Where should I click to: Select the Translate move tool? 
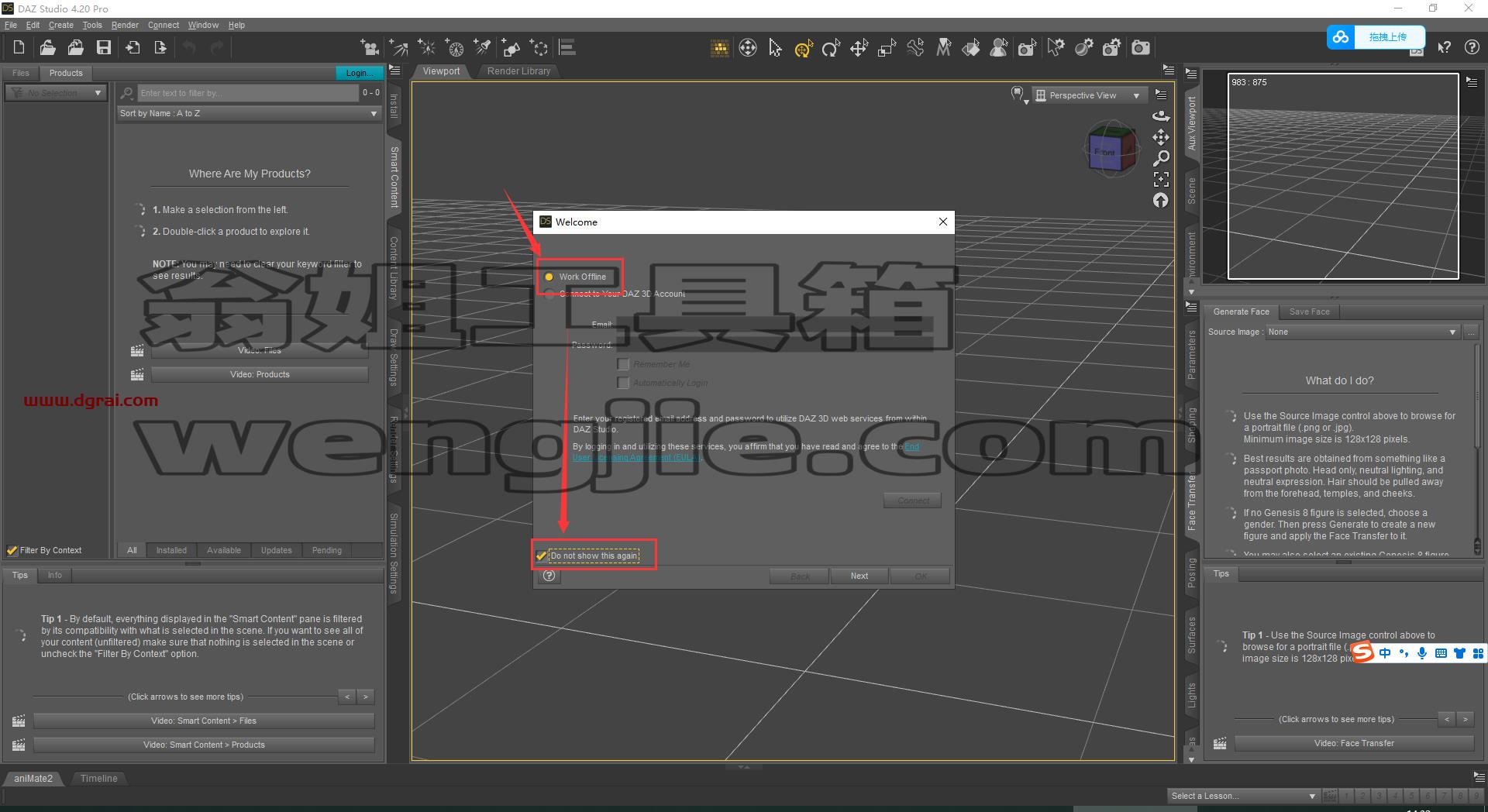click(x=859, y=49)
